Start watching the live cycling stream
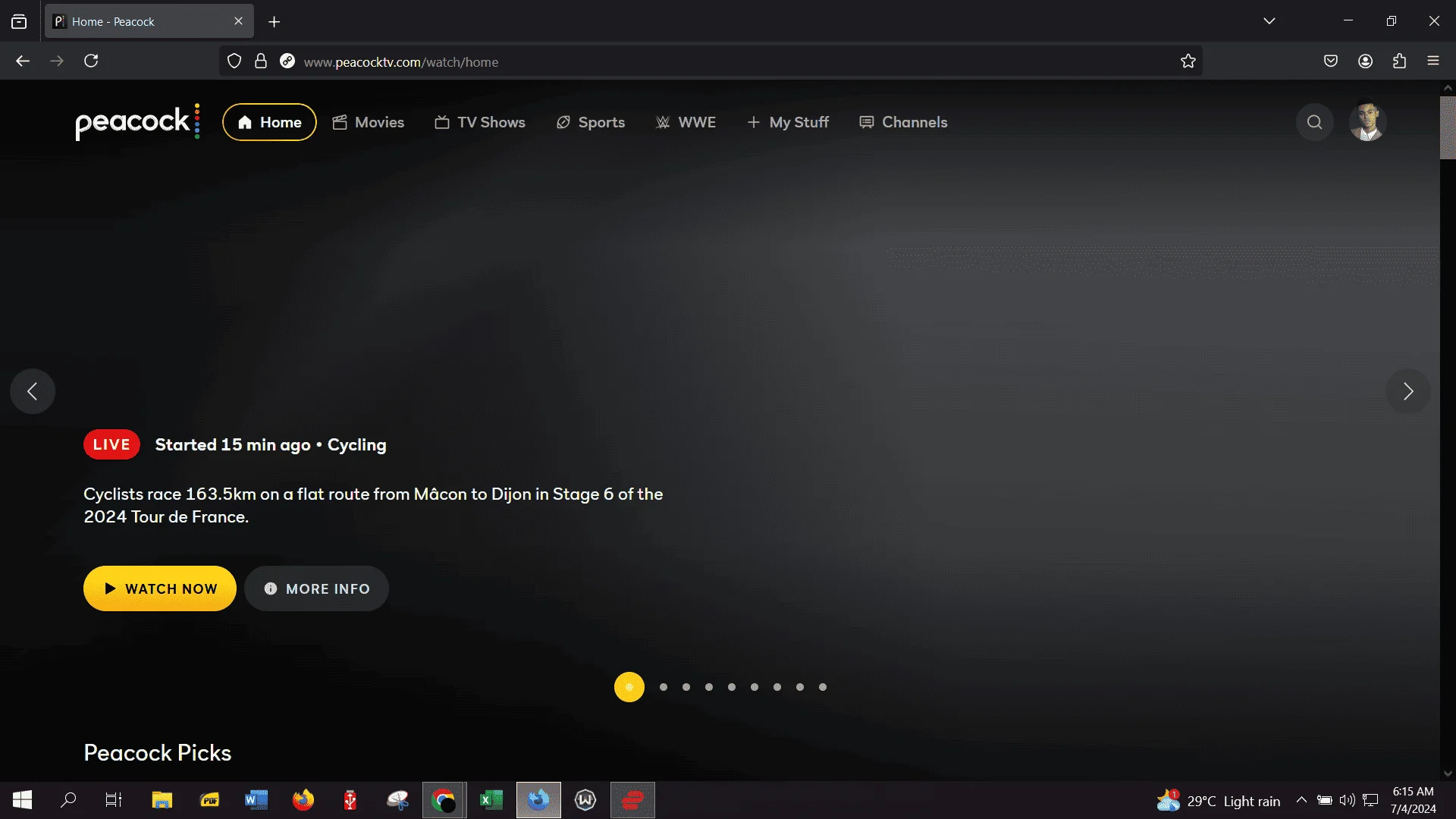The image size is (1456, 819). (x=160, y=588)
